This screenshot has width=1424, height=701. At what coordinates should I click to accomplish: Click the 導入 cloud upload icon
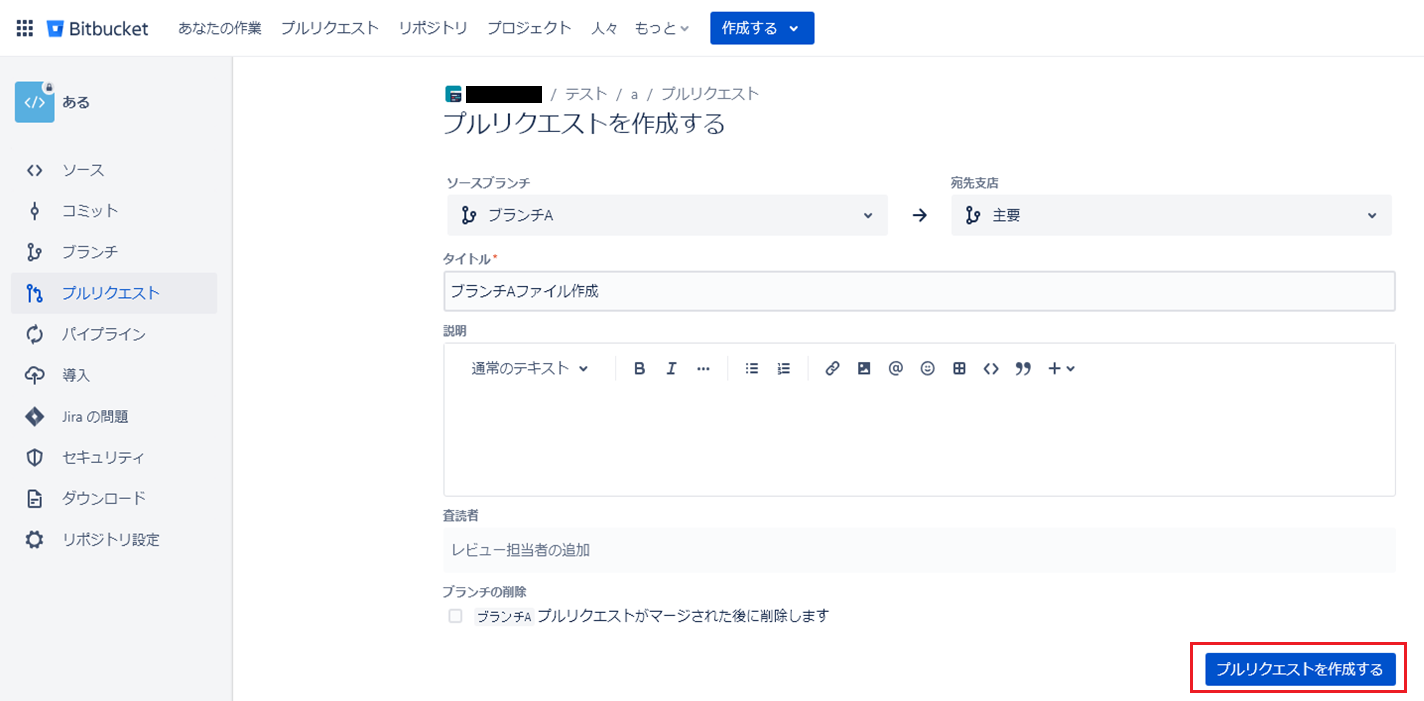pyautogui.click(x=35, y=375)
